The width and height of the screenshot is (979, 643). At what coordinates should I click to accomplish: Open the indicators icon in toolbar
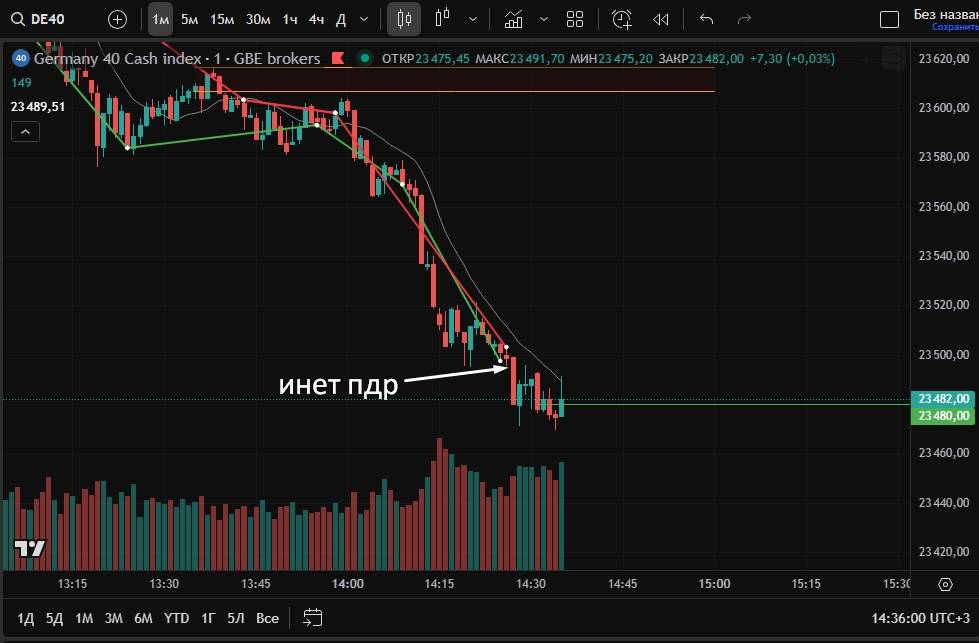coord(513,19)
